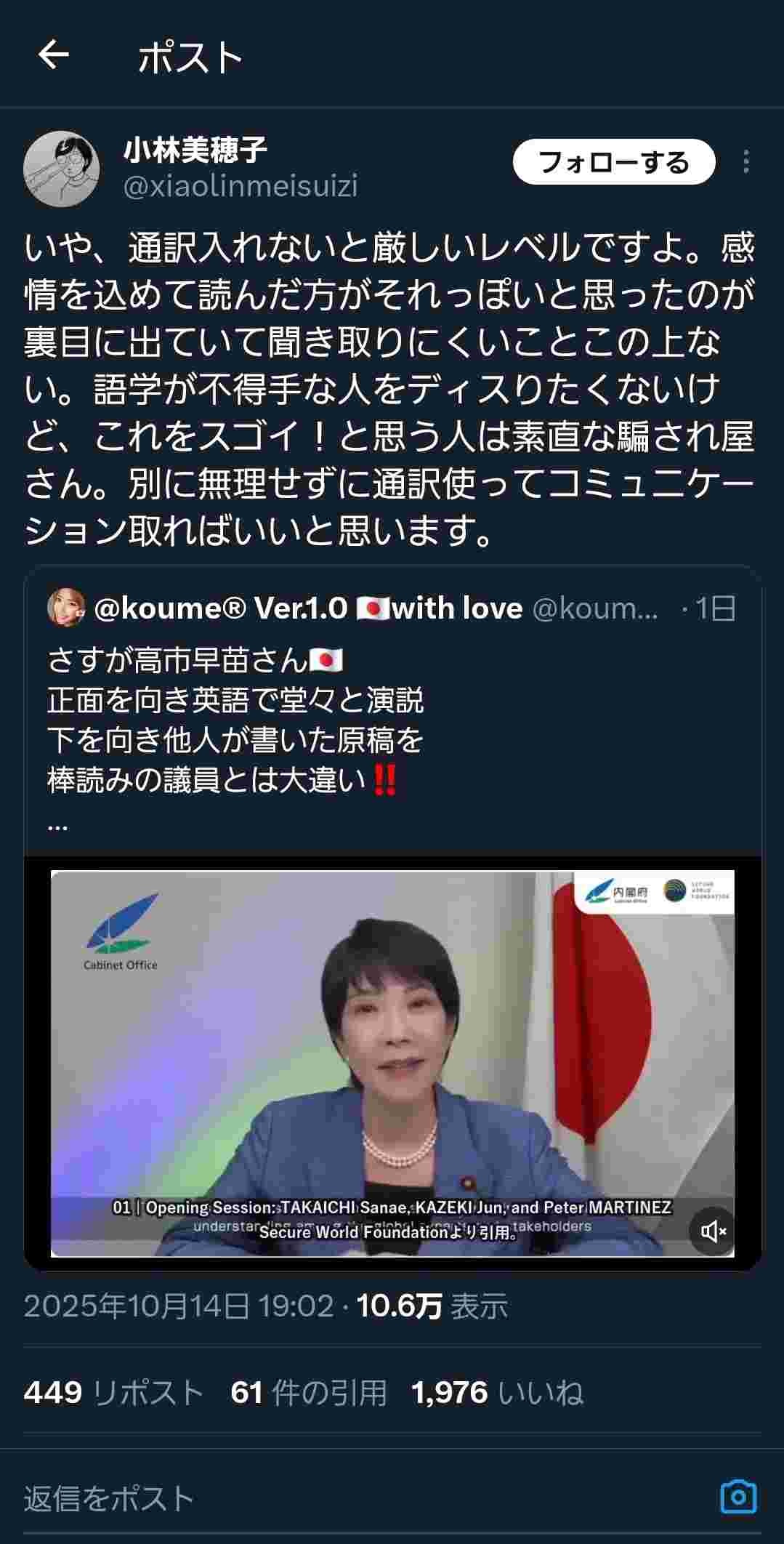The width and height of the screenshot is (784, 1544).
Task: Open the three-dot post options menu
Action: (x=745, y=161)
